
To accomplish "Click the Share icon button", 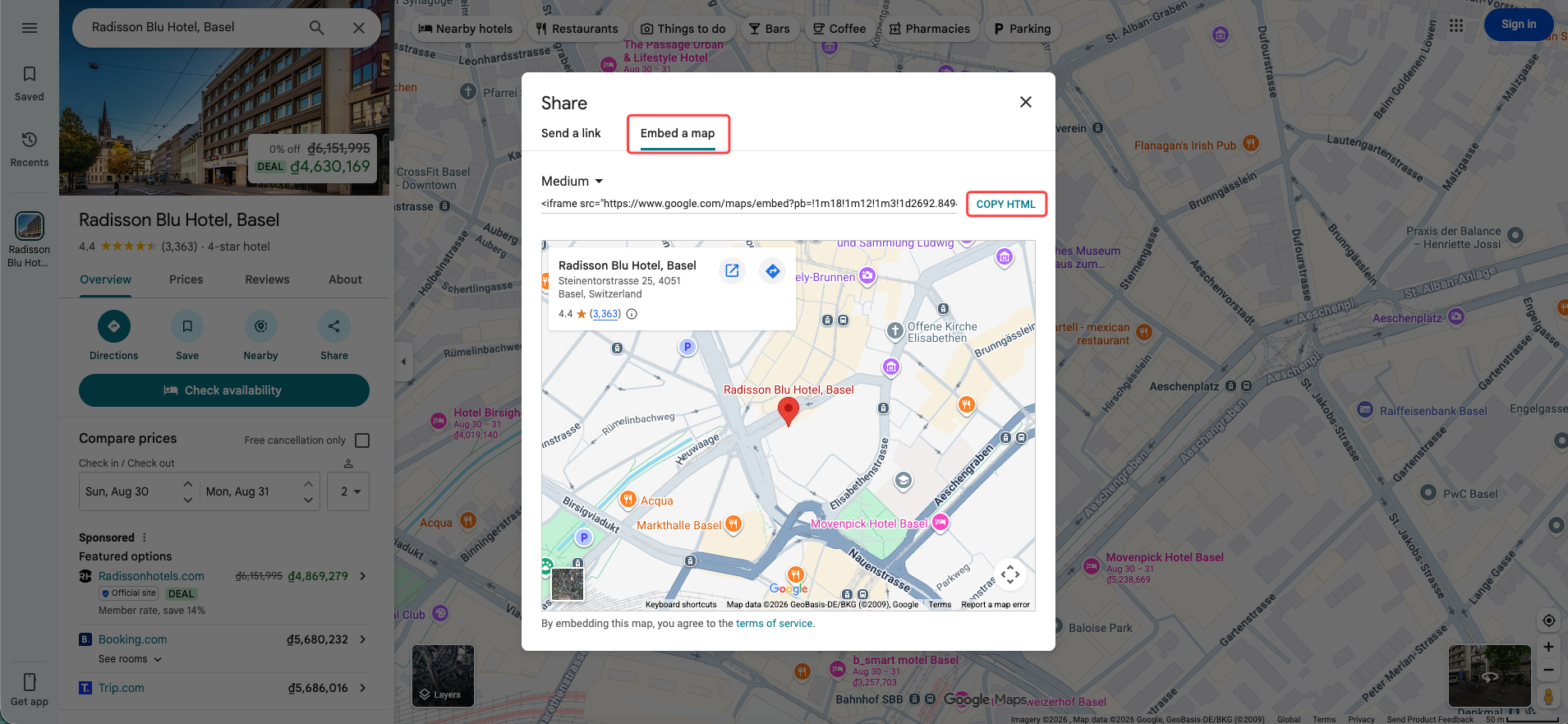I will [334, 326].
